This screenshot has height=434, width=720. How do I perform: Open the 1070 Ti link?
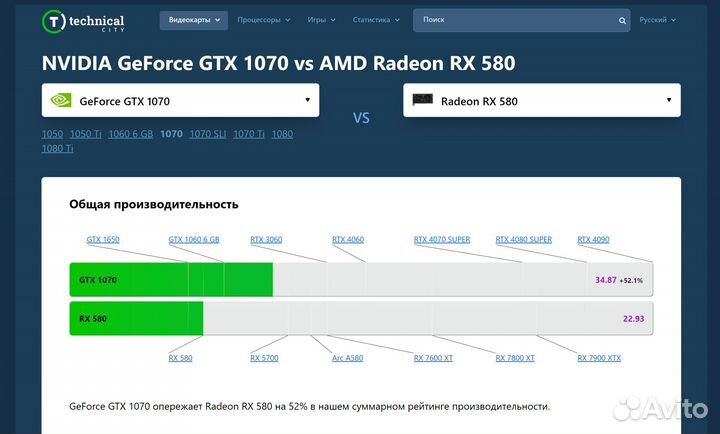249,134
